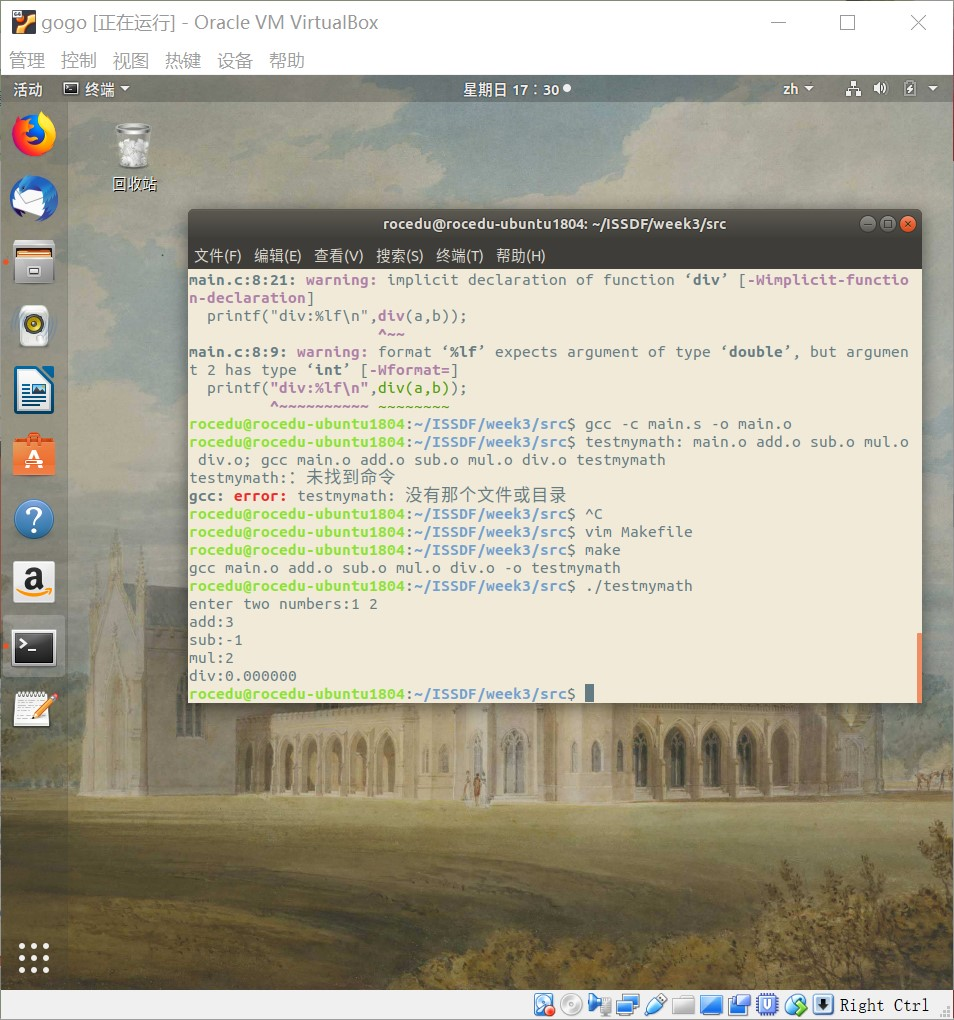This screenshot has height=1020, width=954.
Task: Click the VirtualBox mouse integration indicator
Action: [x=795, y=1005]
